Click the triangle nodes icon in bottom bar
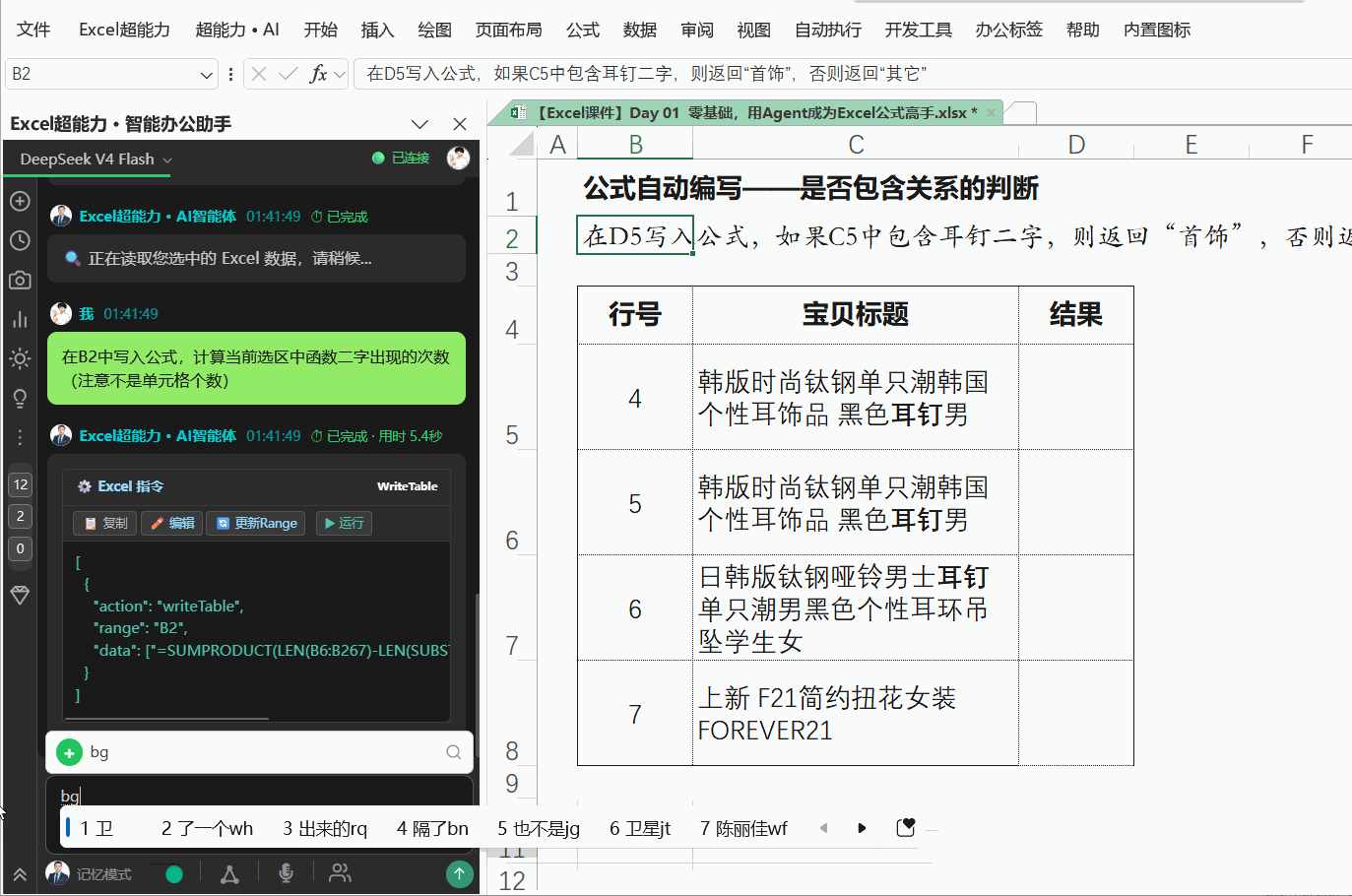Viewport: 1352px width, 896px height. 229,873
